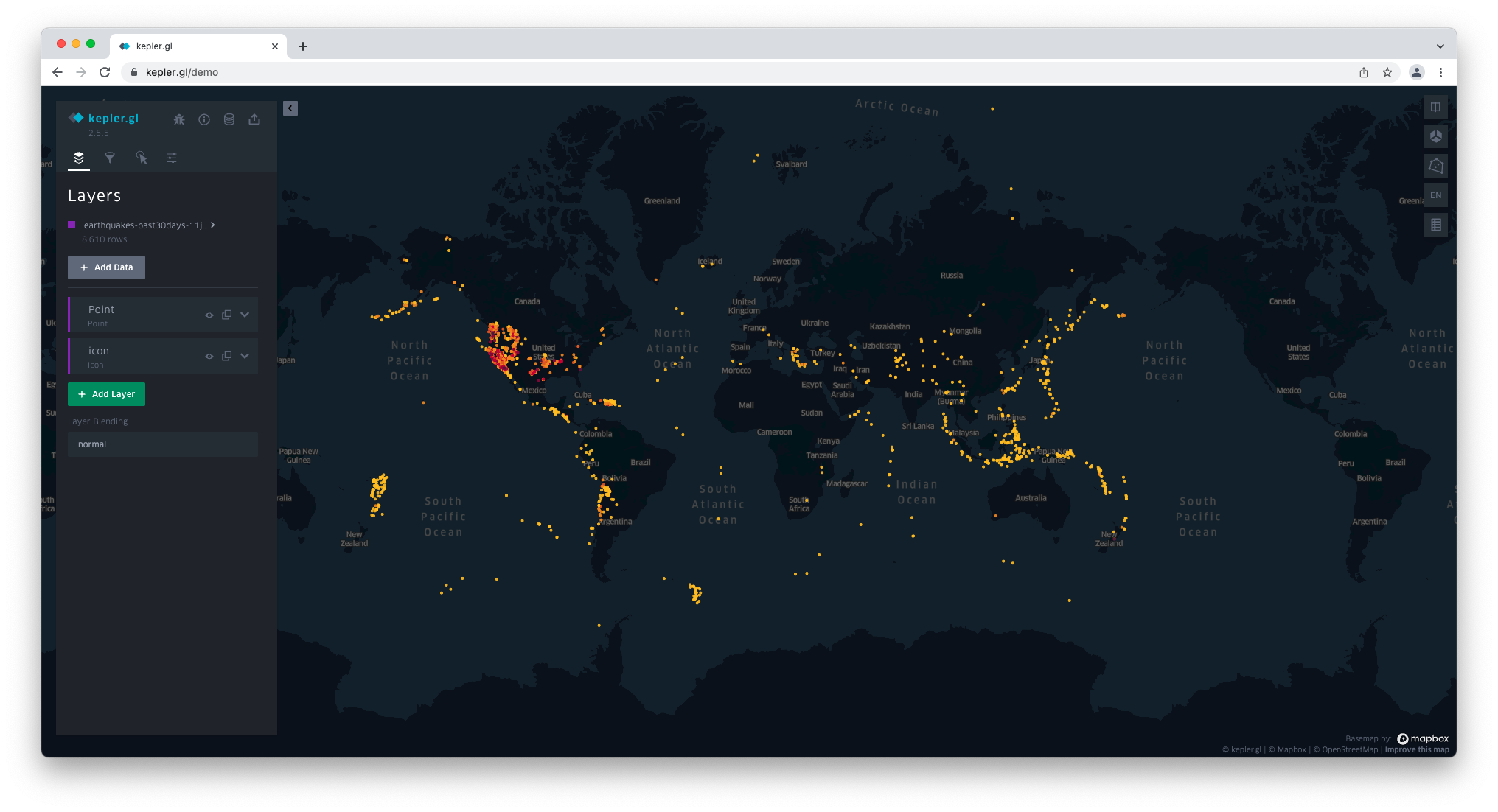1498x812 pixels.
Task: Open the EN locale selector
Action: tap(1436, 195)
